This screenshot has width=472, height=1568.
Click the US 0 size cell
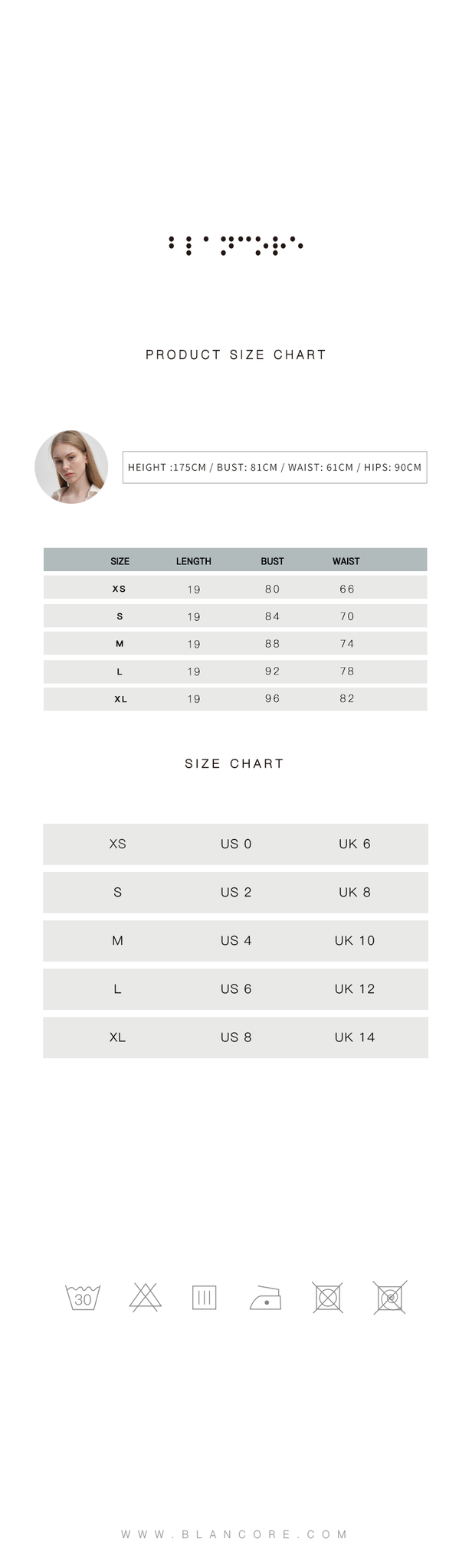click(x=236, y=844)
